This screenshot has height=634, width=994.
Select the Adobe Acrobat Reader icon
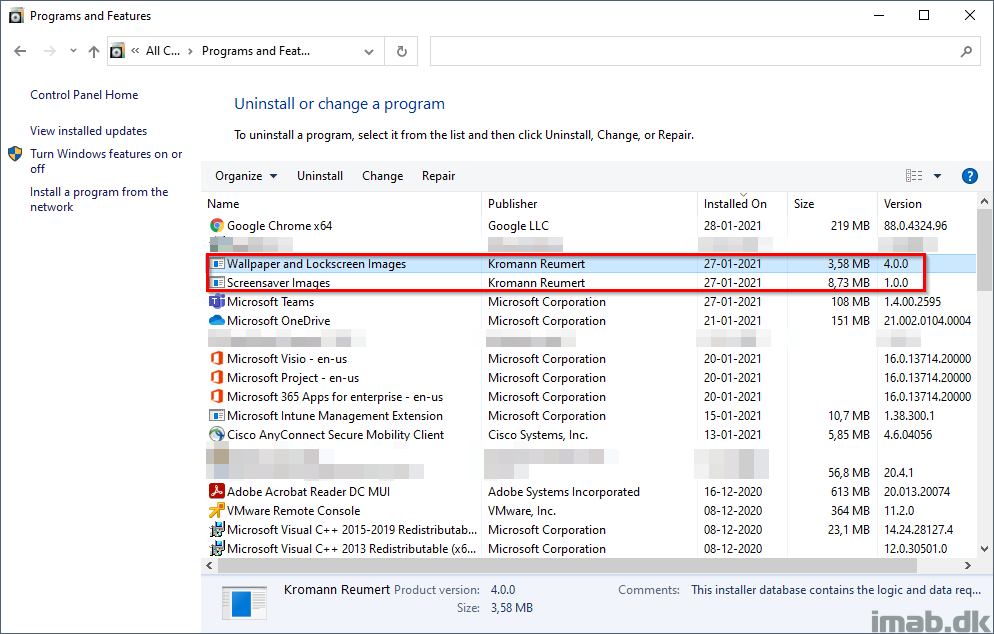pos(217,491)
